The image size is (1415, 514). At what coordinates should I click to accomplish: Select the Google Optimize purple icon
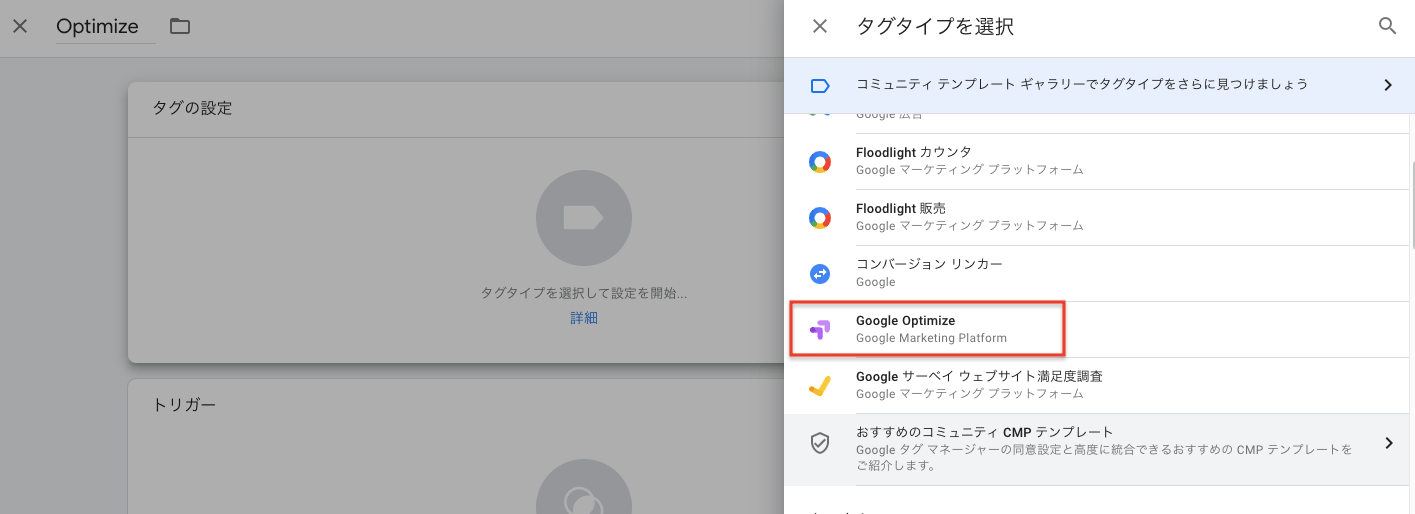[x=820, y=330]
